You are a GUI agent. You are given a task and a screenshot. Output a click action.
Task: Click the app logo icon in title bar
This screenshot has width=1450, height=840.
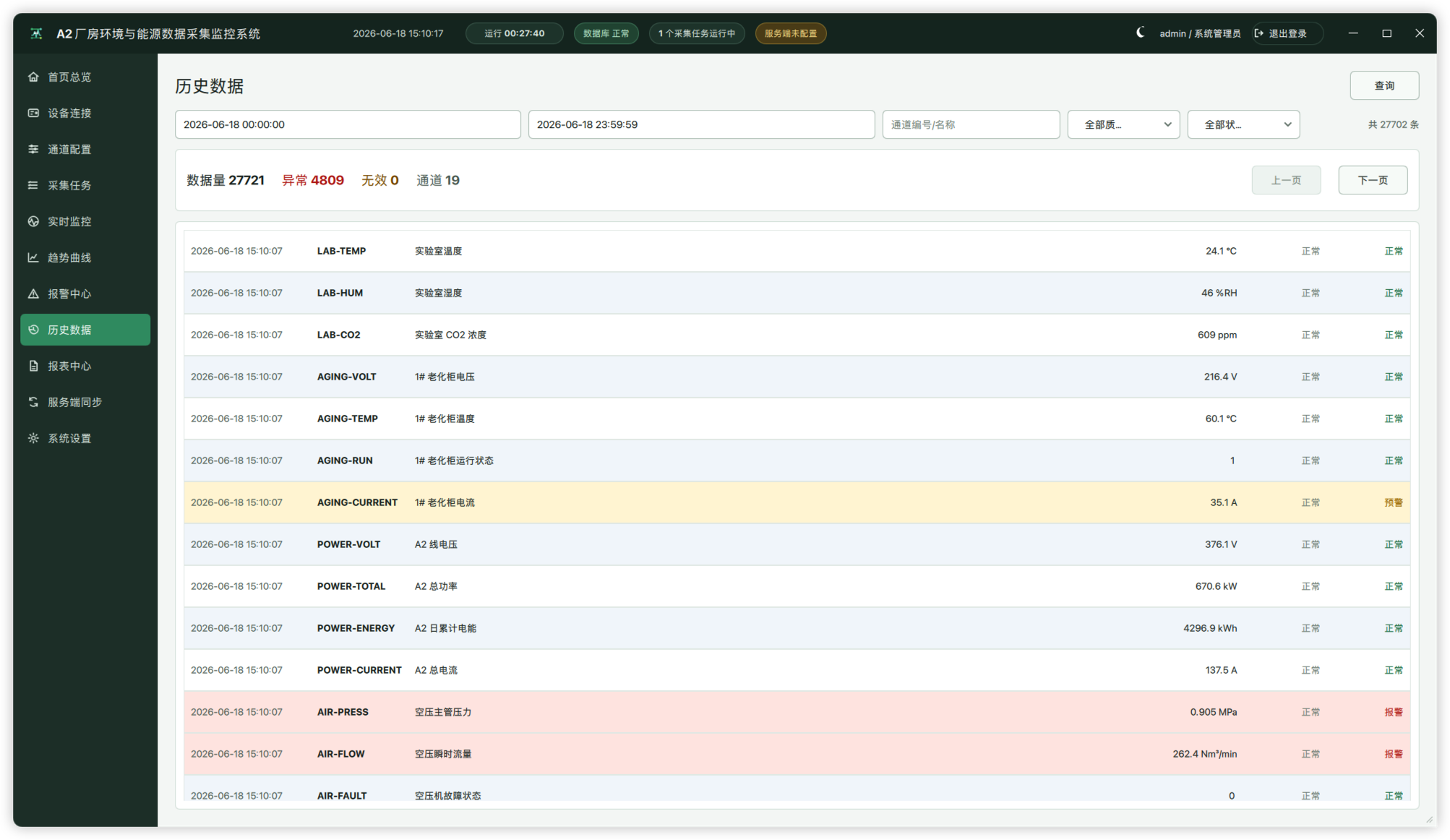click(36, 33)
